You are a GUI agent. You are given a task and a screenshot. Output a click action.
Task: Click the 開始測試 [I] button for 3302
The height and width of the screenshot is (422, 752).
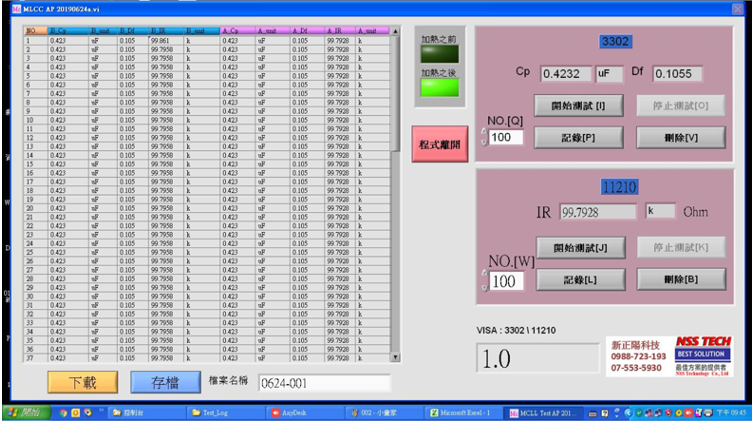(578, 105)
